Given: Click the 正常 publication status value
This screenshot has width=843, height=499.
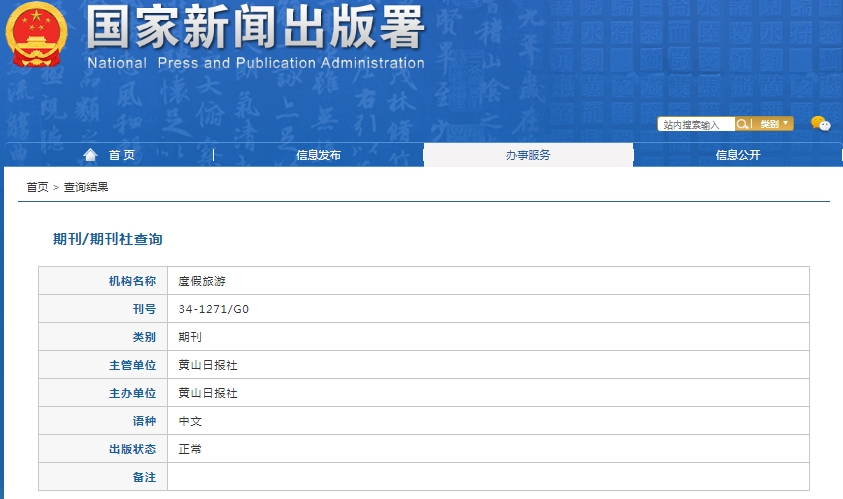Looking at the screenshot, I should 190,449.
